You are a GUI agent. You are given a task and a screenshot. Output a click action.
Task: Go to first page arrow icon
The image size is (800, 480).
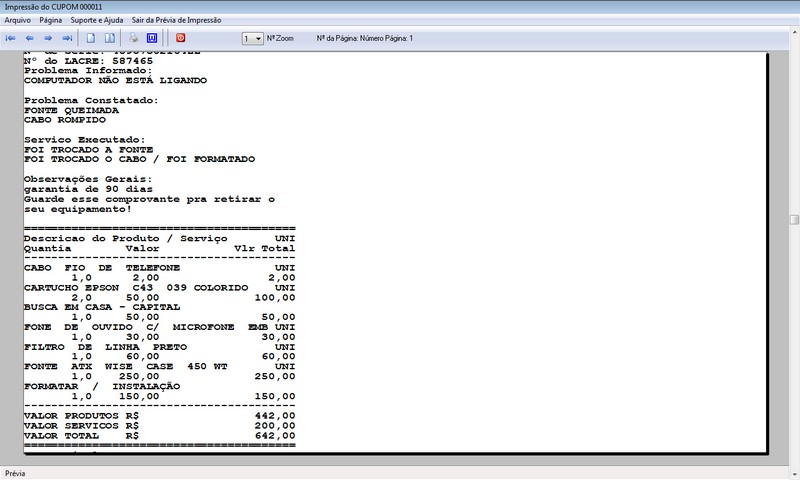point(10,38)
